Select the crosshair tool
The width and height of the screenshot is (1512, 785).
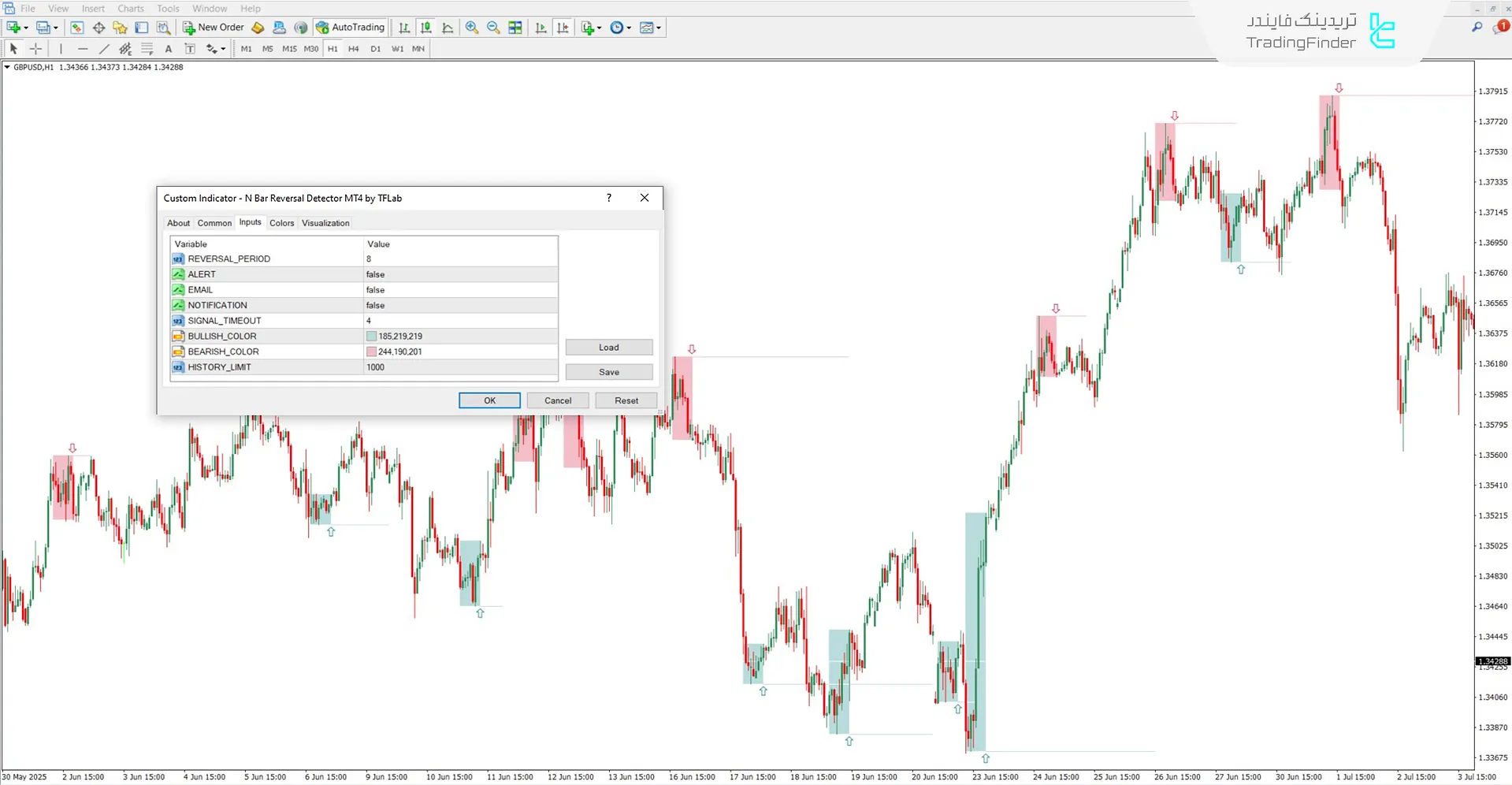[35, 48]
